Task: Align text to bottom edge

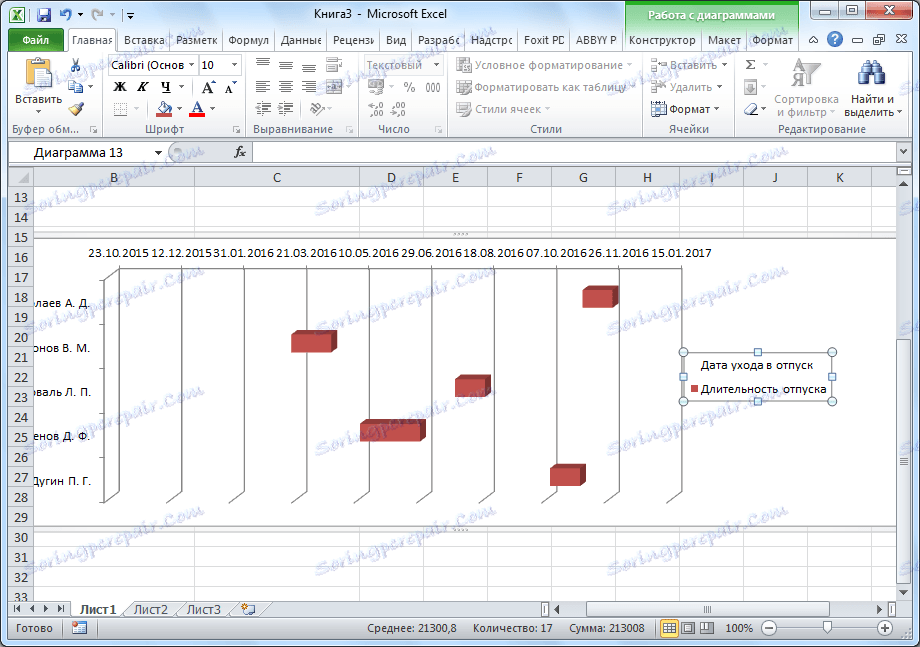Action: (x=309, y=65)
